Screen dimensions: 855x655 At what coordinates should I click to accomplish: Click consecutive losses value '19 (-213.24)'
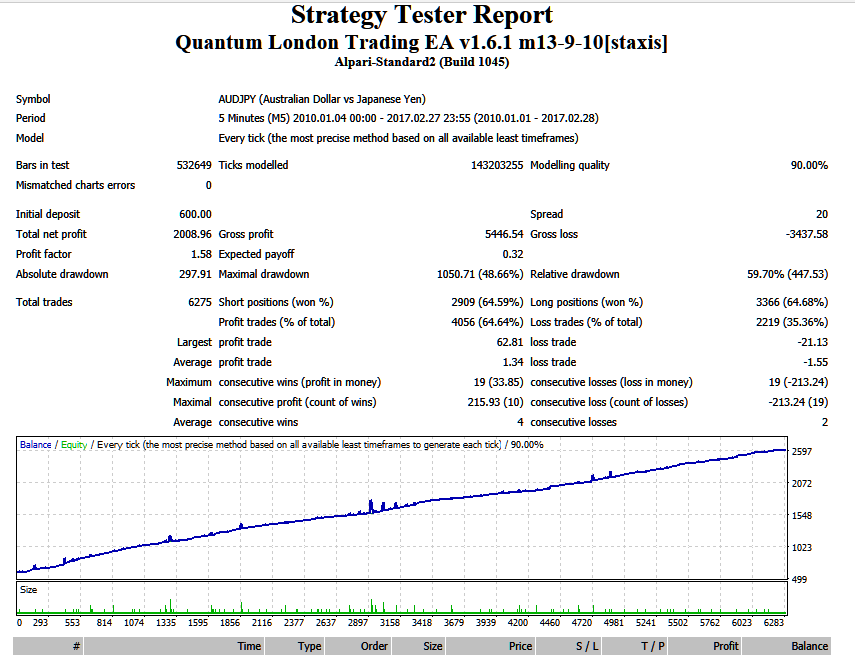(798, 382)
